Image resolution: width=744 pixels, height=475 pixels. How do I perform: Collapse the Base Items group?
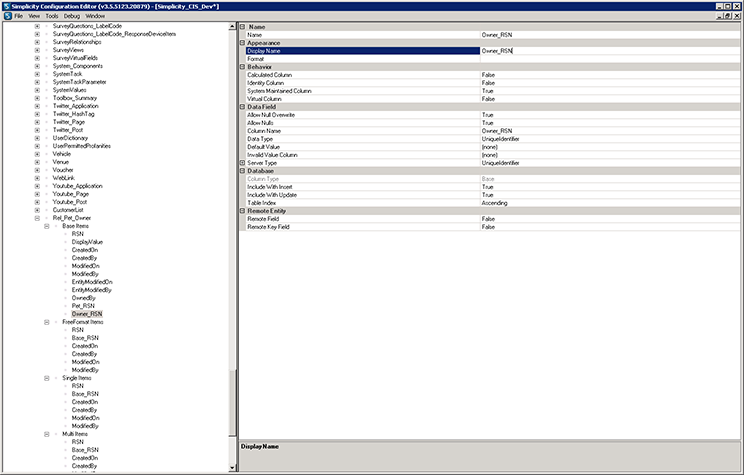[x=46, y=226]
